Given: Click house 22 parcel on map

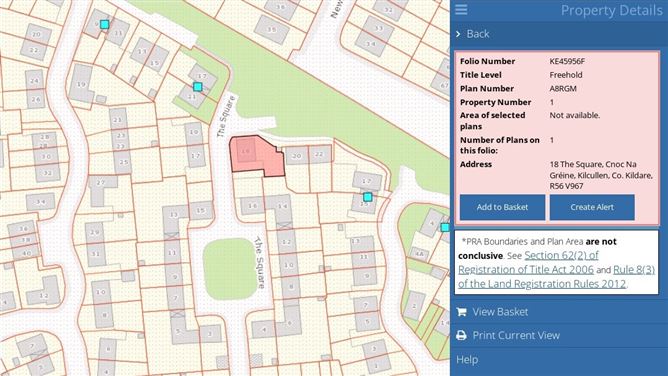Looking at the screenshot, I should click(x=320, y=154).
